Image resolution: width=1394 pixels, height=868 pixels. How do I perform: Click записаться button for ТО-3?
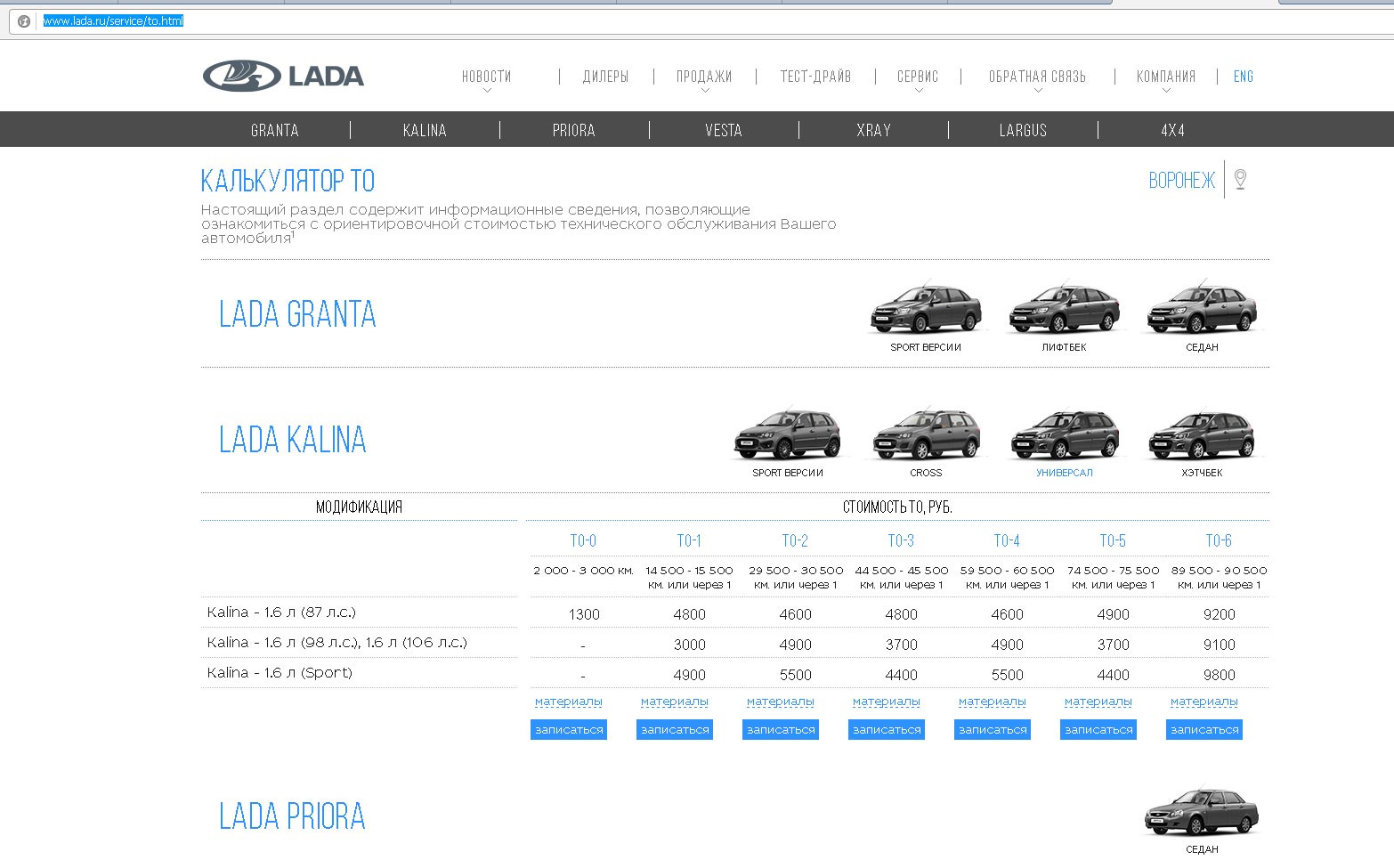pos(887,730)
